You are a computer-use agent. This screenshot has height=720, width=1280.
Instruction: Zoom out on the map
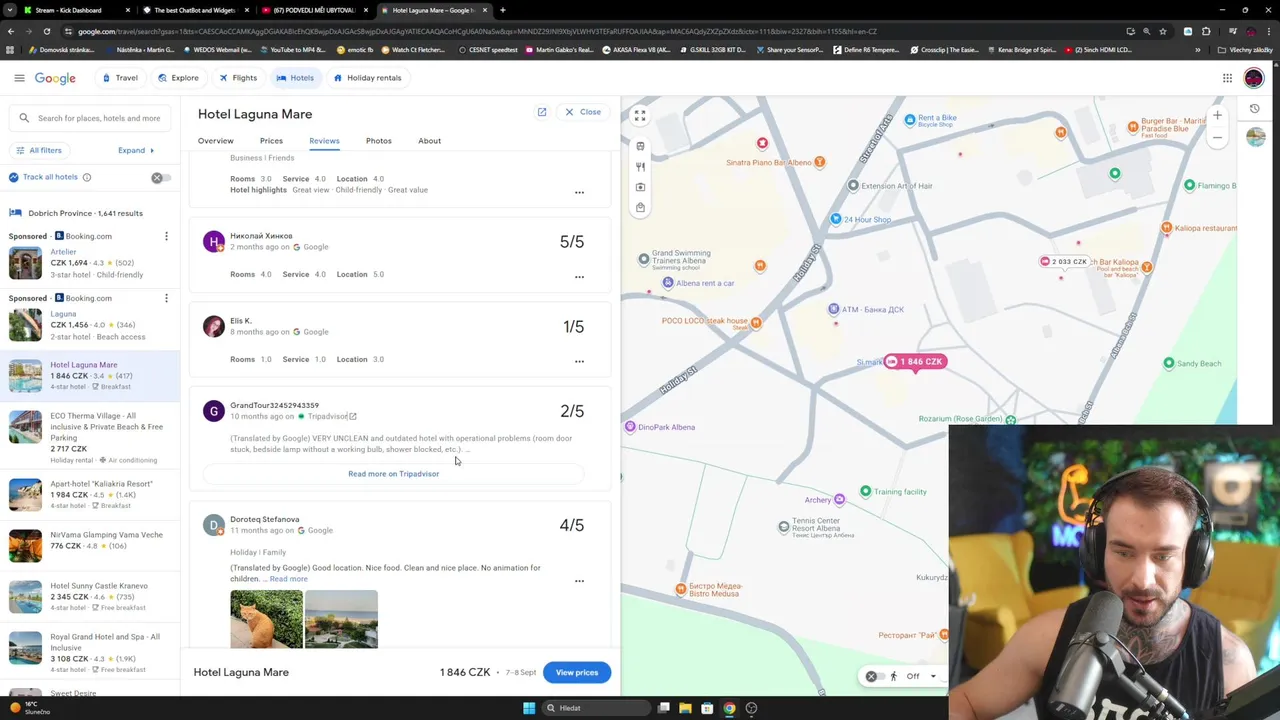click(x=1217, y=137)
